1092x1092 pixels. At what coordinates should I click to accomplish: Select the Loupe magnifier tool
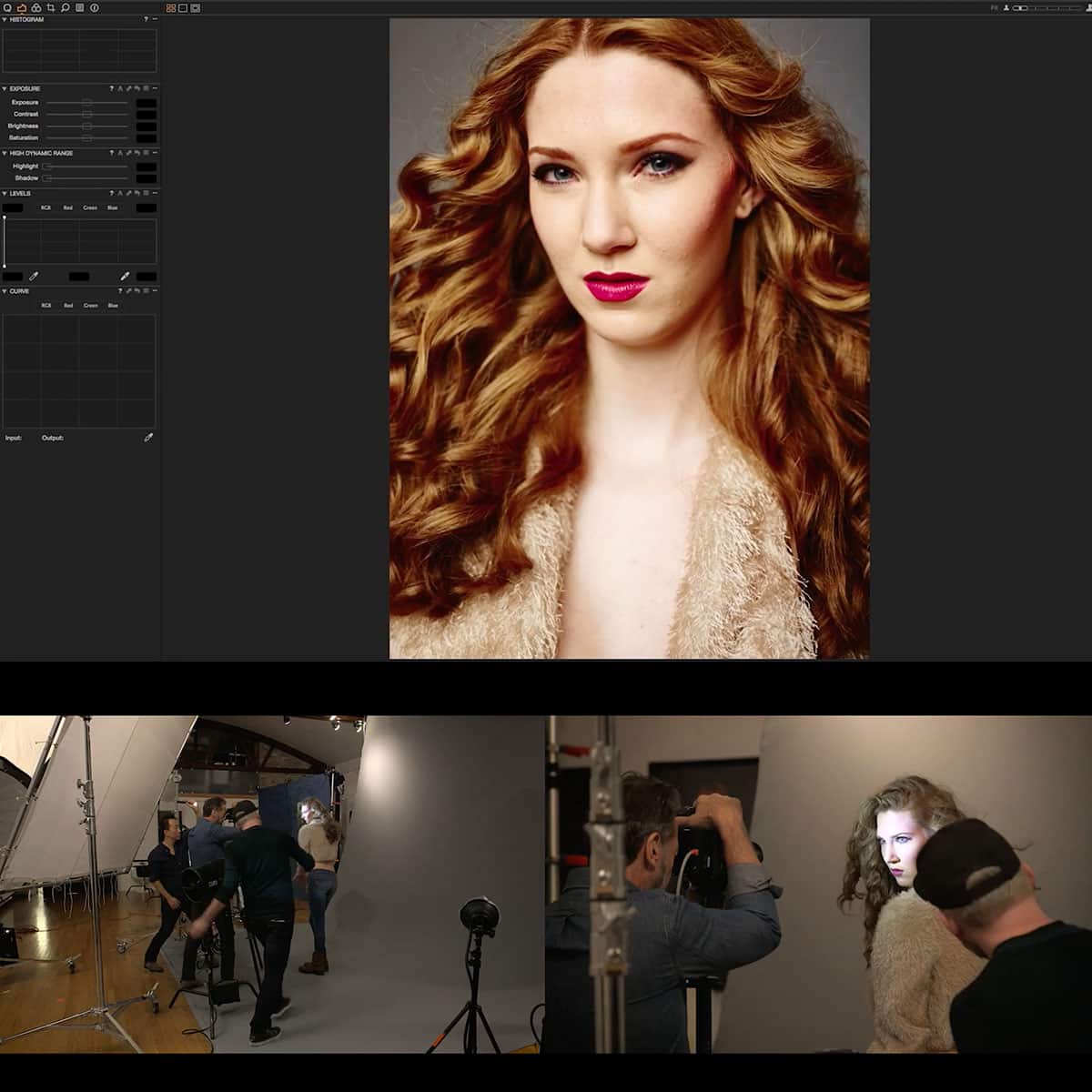pos(66,7)
